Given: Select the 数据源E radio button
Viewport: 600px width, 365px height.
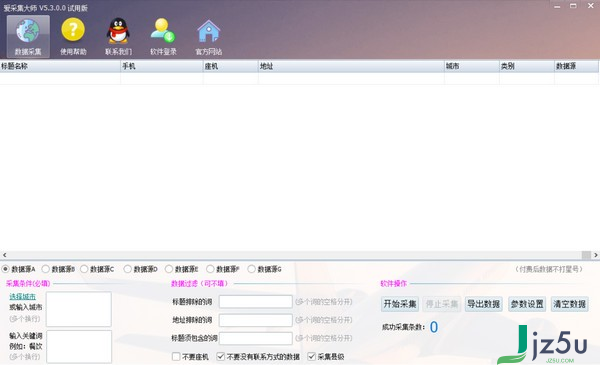Looking at the screenshot, I should pos(169,269).
